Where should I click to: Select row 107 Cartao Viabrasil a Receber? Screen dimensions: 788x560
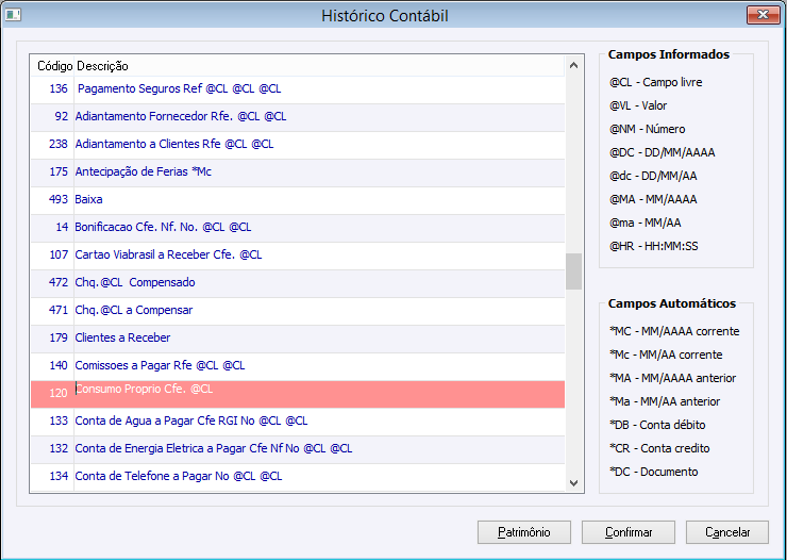tap(298, 255)
